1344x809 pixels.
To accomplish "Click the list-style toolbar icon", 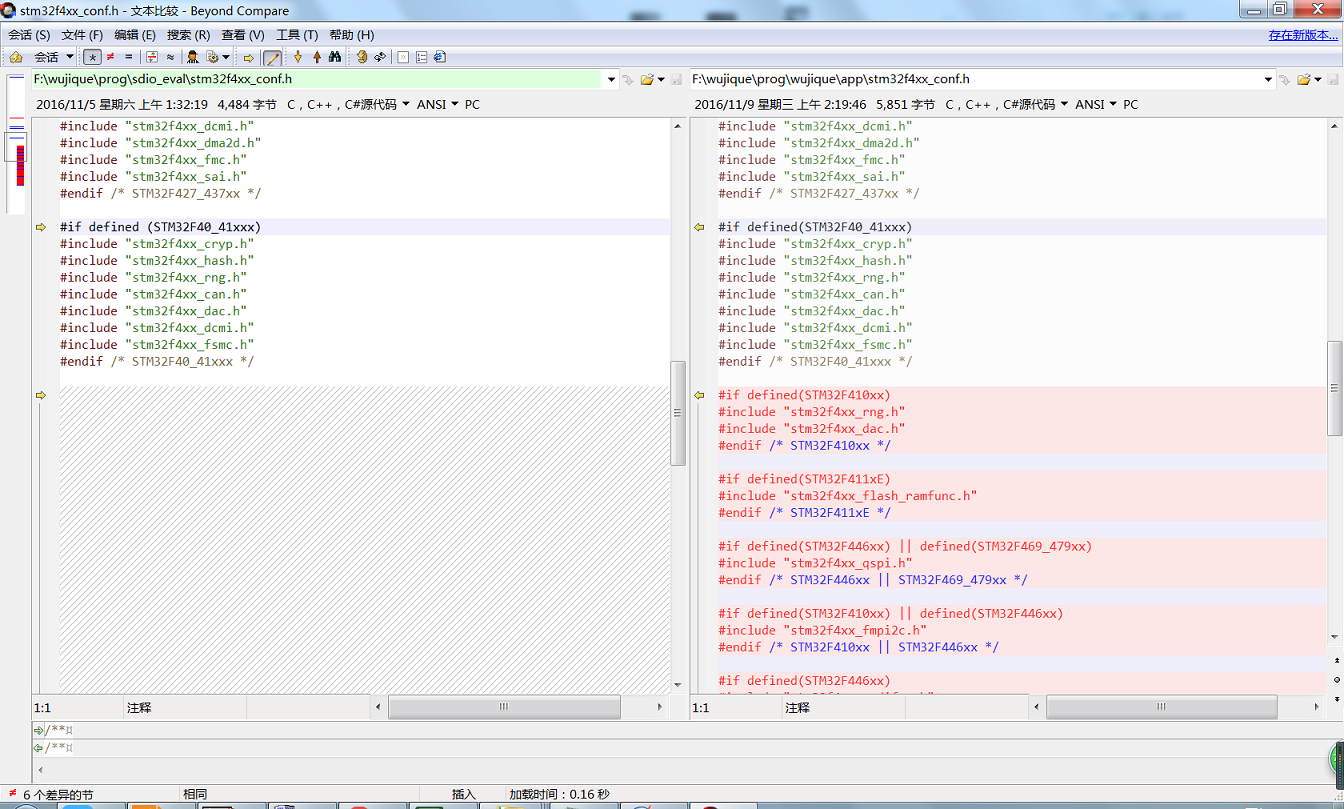I will coord(421,57).
